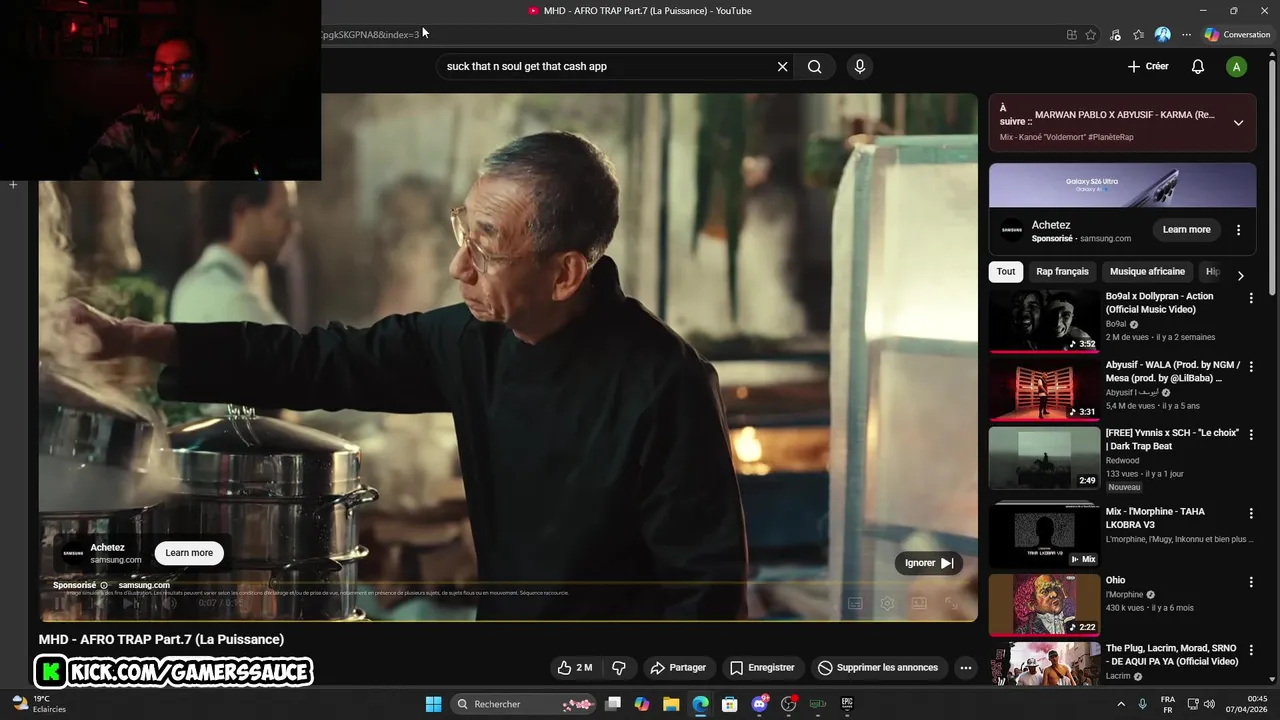Open options menu of sidebar Samsung ad

coord(1238,230)
